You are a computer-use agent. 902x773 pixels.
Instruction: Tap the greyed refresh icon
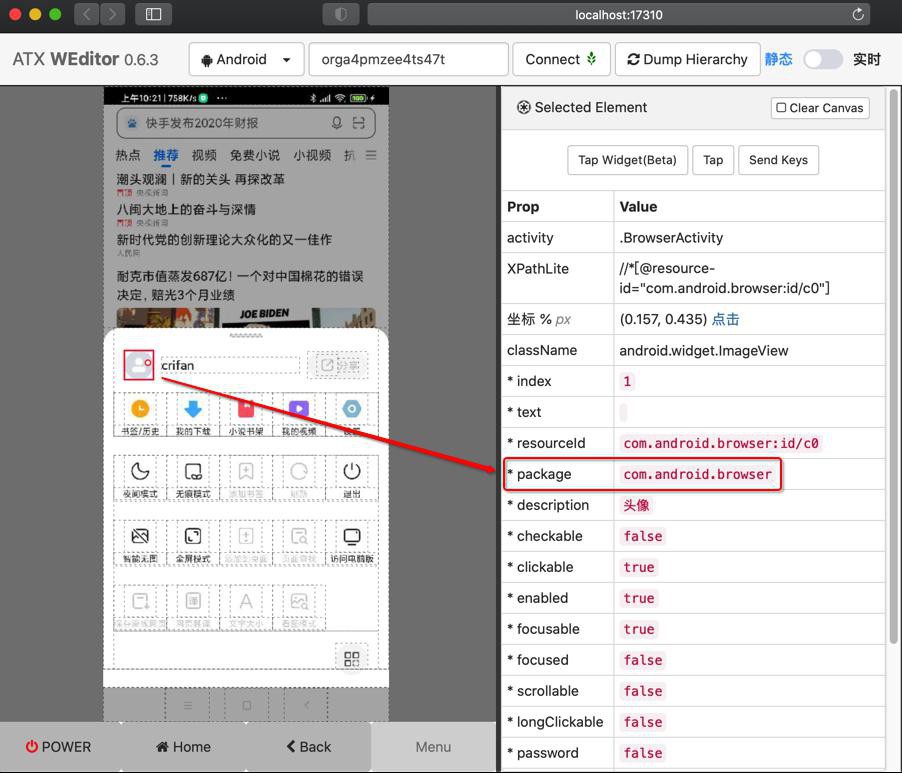(299, 471)
